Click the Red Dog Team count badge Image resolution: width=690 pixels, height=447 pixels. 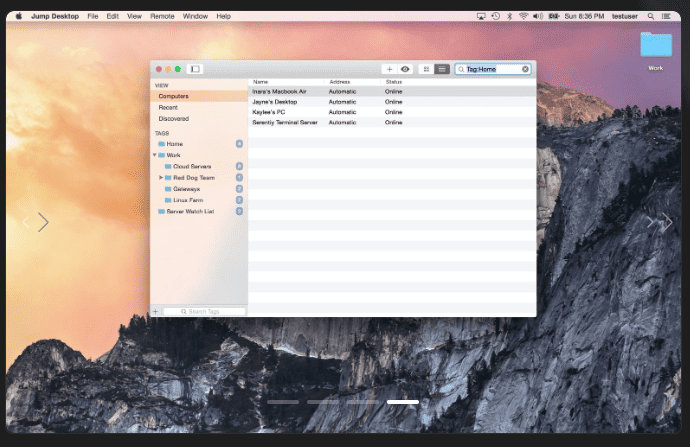239,177
